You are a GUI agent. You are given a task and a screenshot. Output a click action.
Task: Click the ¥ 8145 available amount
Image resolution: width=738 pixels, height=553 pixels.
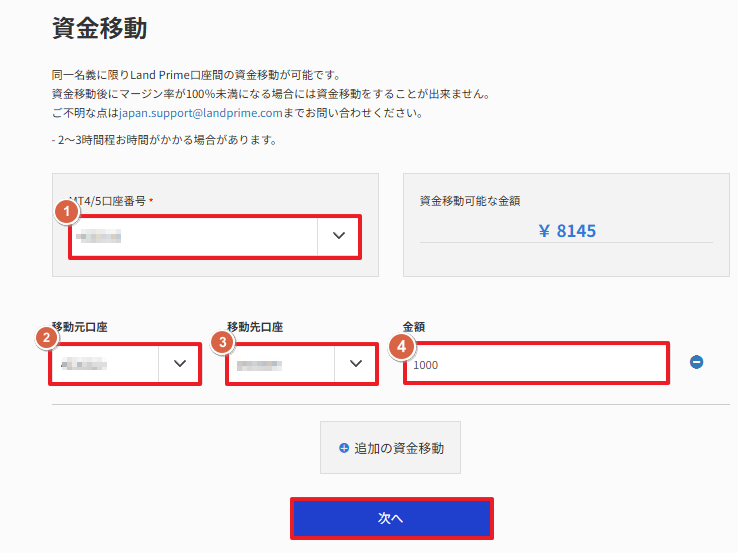coord(567,231)
